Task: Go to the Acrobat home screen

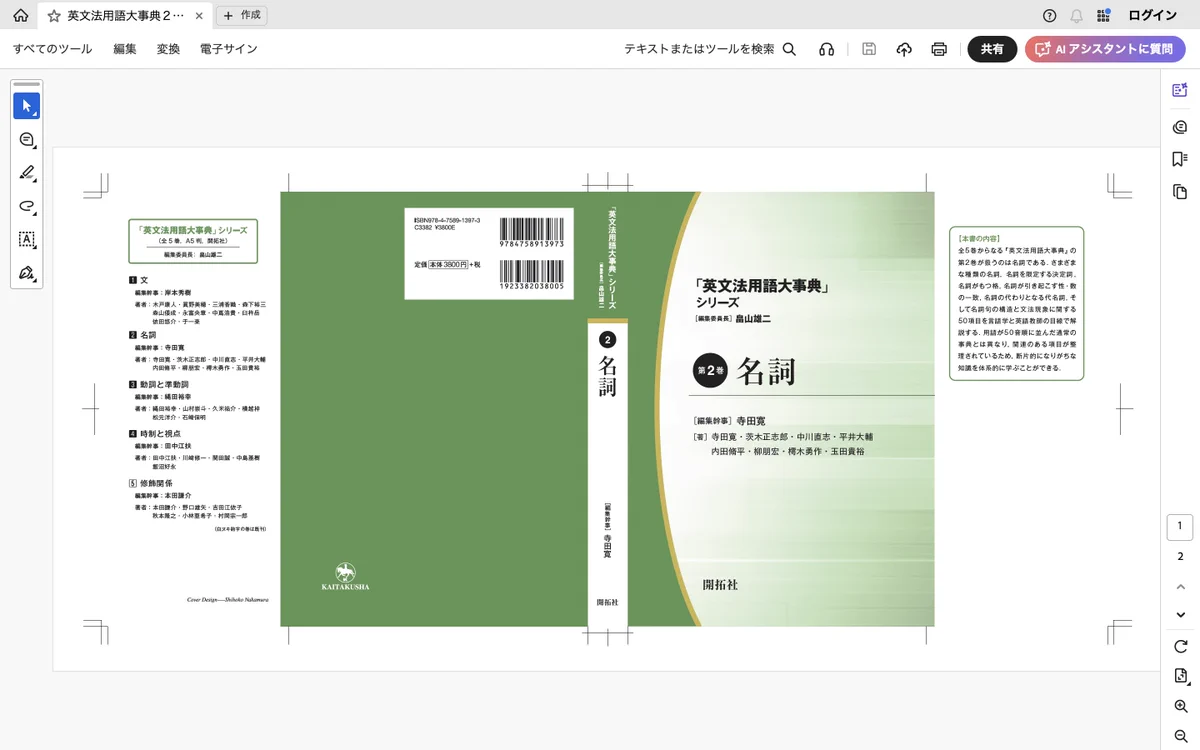Action: [20, 16]
